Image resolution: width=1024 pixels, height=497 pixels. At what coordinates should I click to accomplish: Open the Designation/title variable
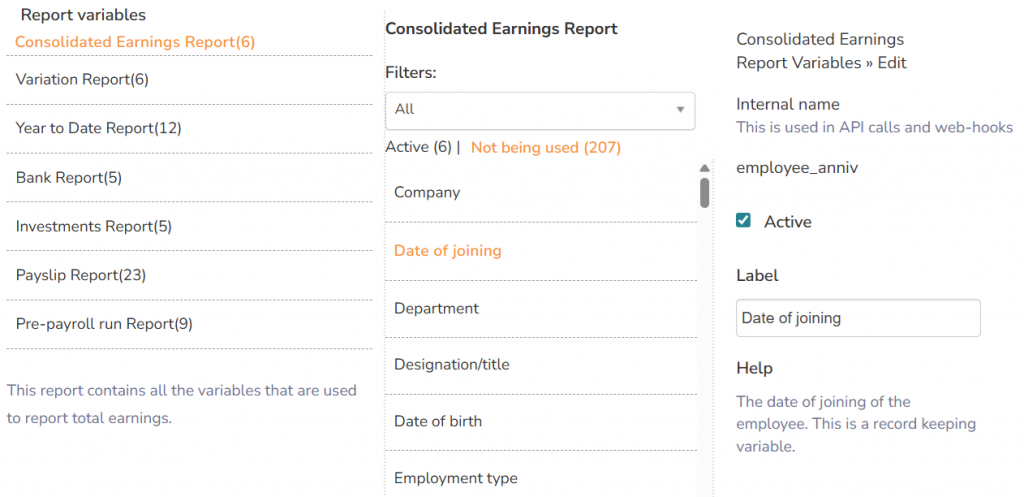pos(451,365)
